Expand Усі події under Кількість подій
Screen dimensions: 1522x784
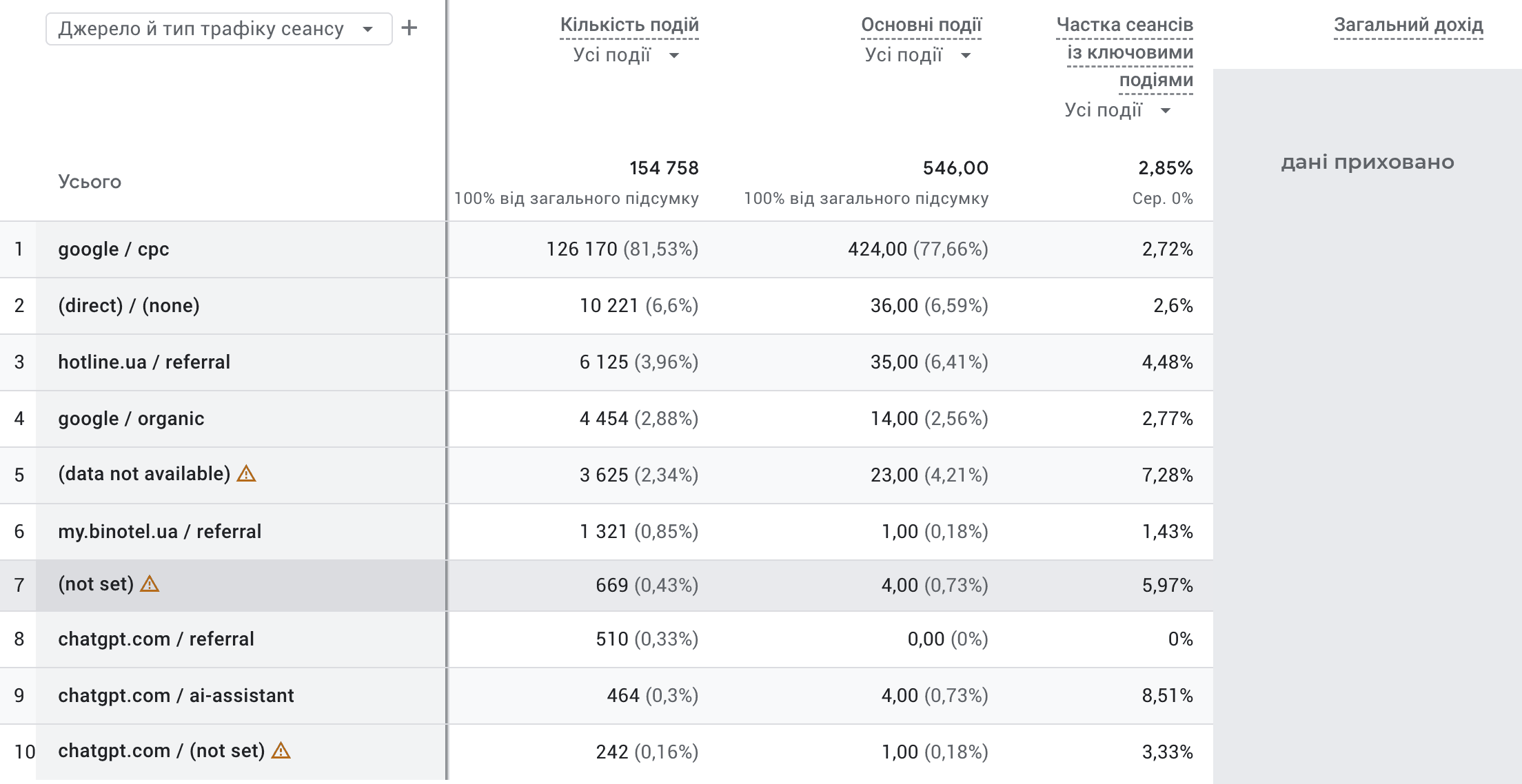tap(626, 55)
